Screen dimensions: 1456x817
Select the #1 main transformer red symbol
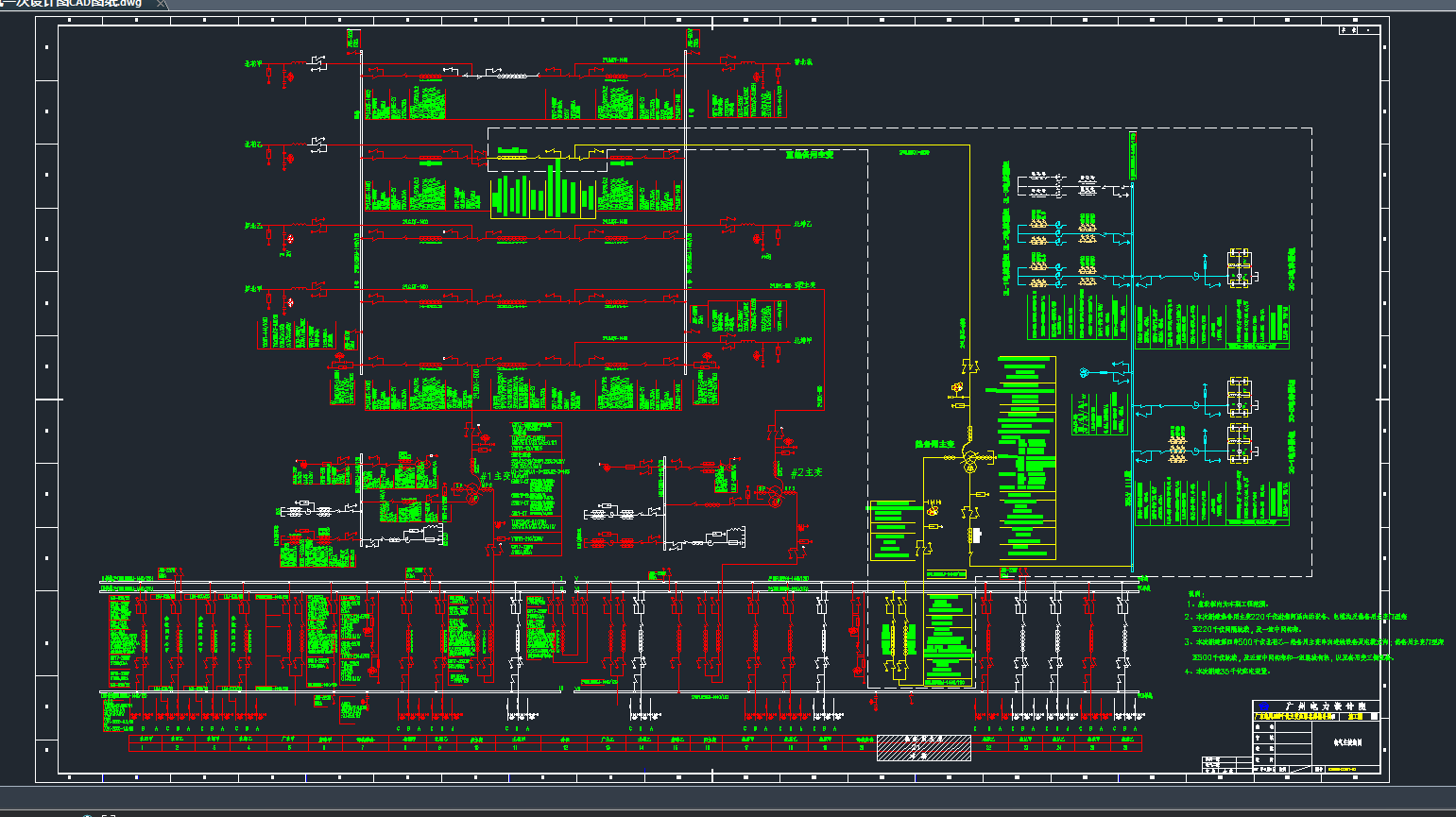(x=472, y=491)
